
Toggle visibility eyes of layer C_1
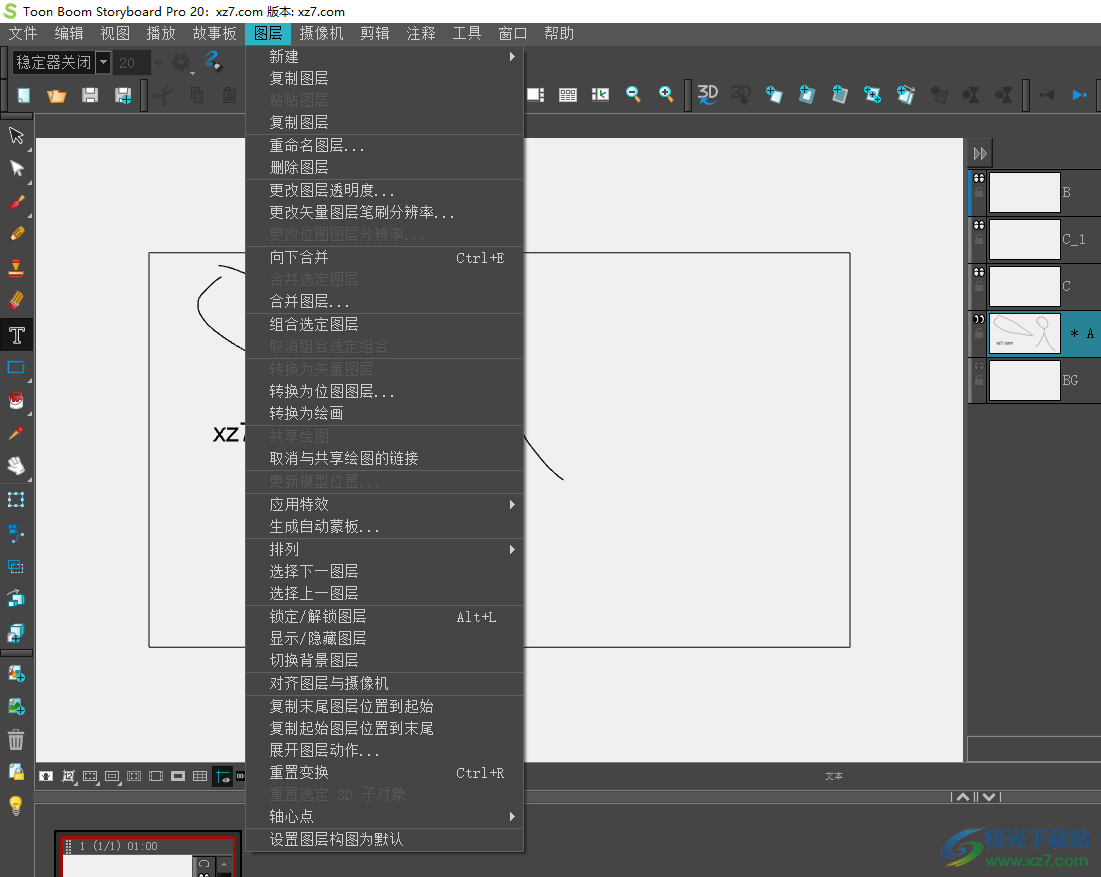click(x=979, y=225)
